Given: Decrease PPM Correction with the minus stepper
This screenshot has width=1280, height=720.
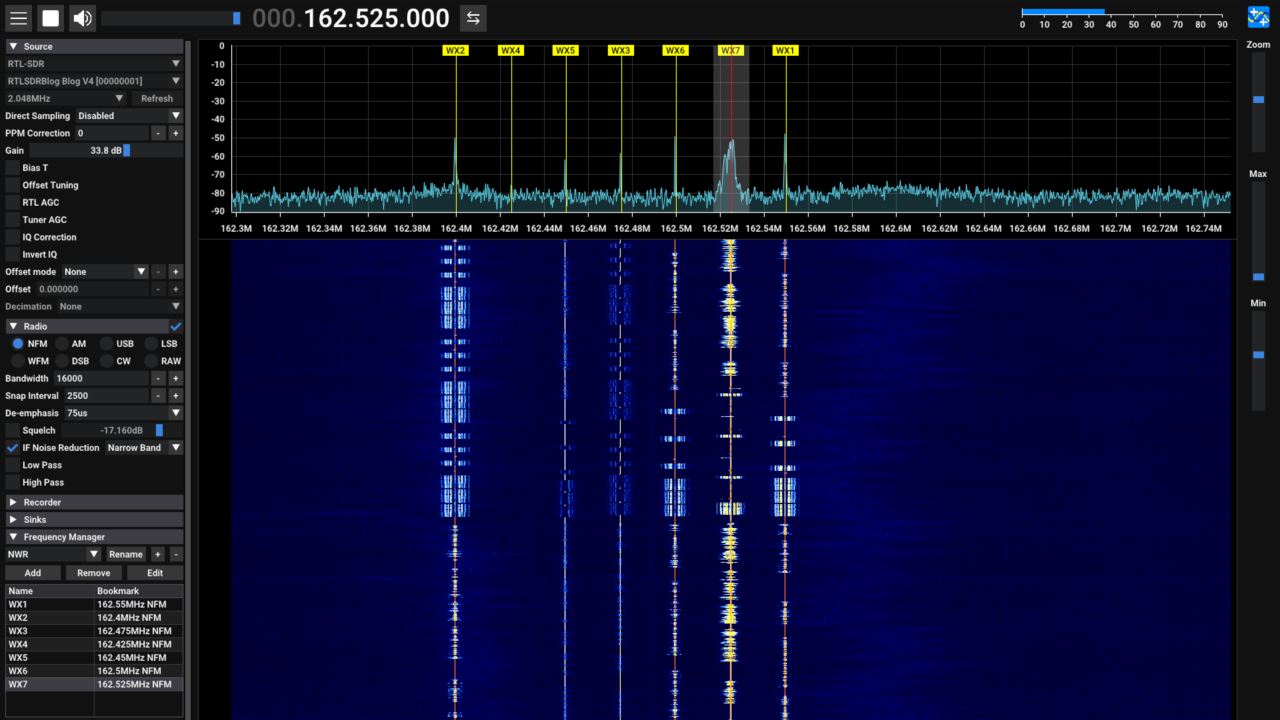Looking at the screenshot, I should [x=158, y=132].
